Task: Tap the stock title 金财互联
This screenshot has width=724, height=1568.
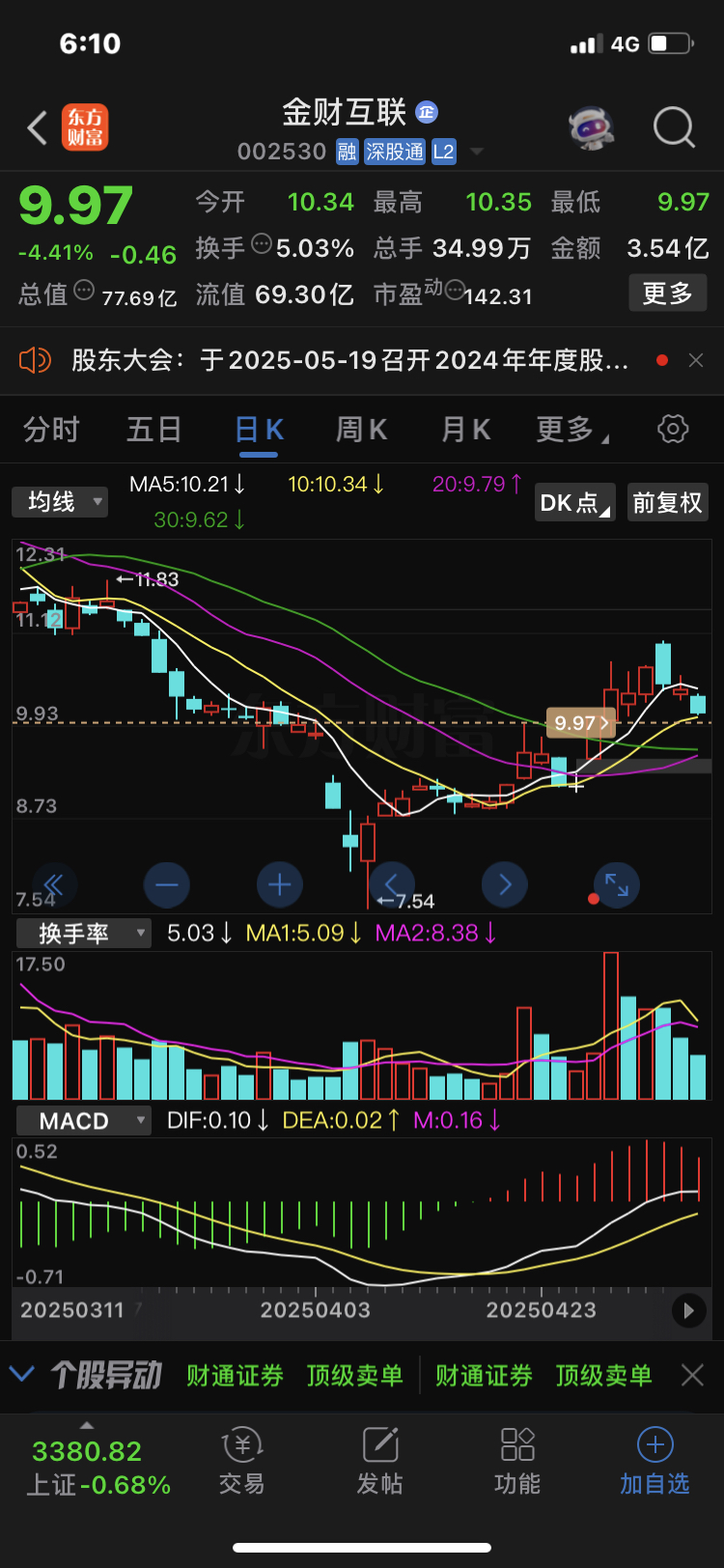Action: [x=345, y=113]
